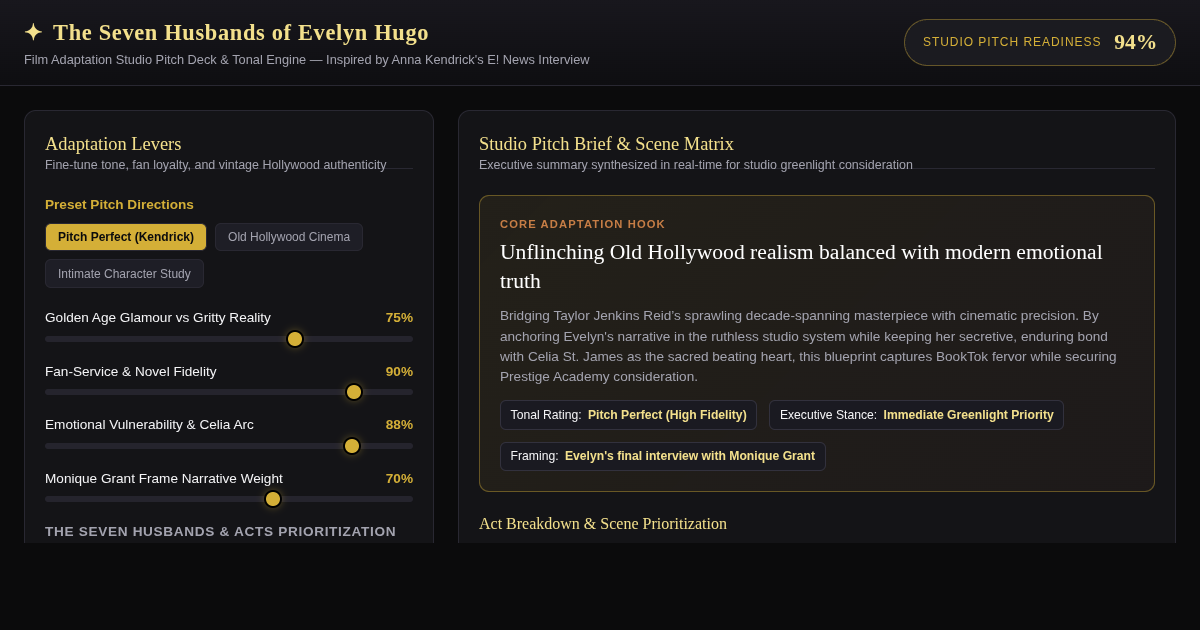Click the Act Breakdown & Scene Prioritization heading
The height and width of the screenshot is (630, 1200).
[x=603, y=524]
